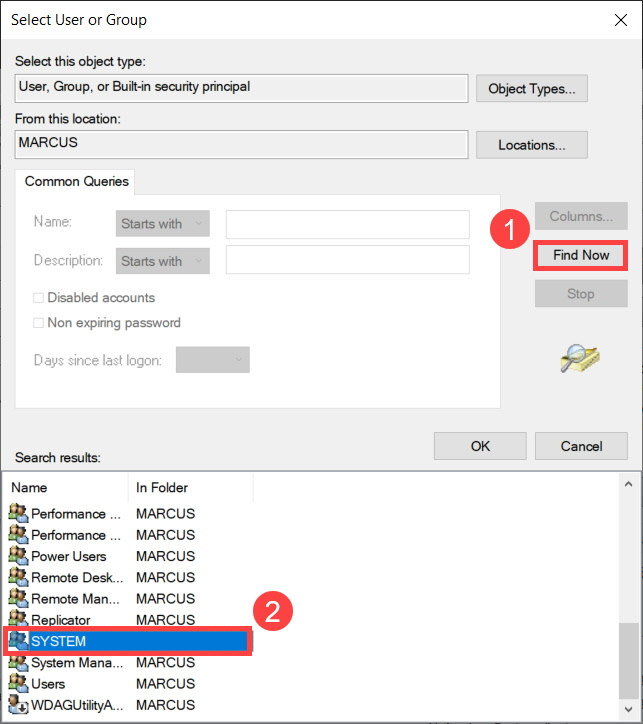Click the Remote Desk... group icon
Viewport: 643px width, 724px height.
point(19,577)
